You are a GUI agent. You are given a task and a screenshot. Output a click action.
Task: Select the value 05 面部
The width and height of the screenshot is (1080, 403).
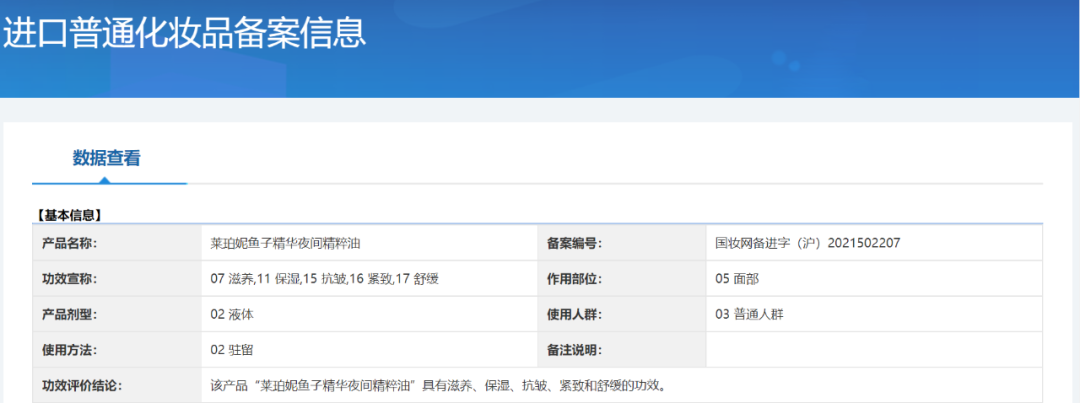point(738,279)
